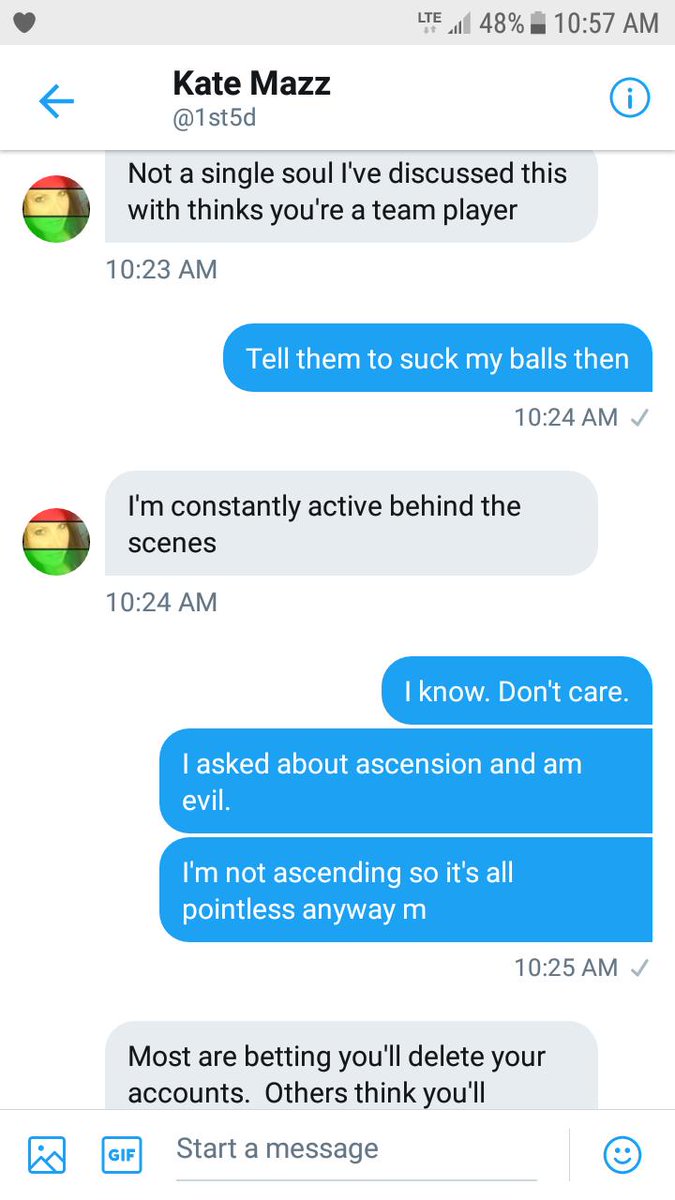Tap avatar beside 'constantly active' message
The width and height of the screenshot is (675, 1200).
(56, 542)
